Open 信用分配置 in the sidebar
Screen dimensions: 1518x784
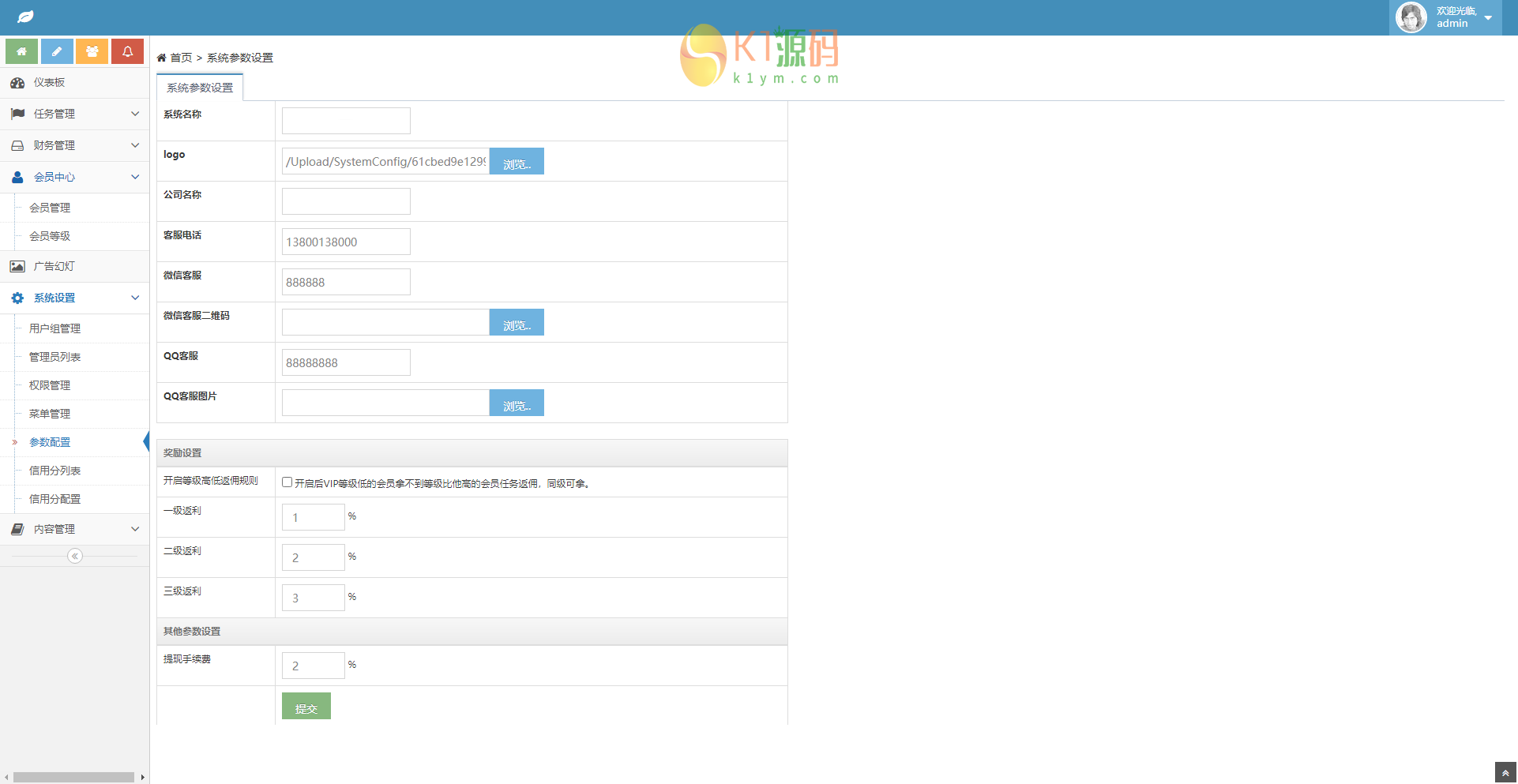tap(54, 499)
